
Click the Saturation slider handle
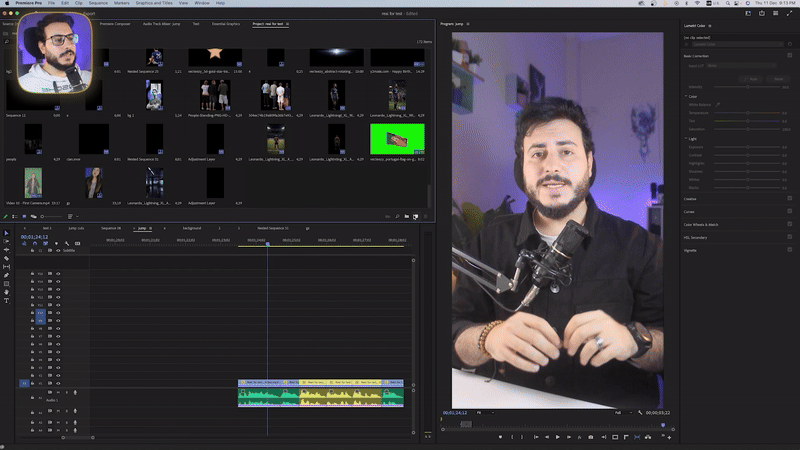tap(748, 128)
